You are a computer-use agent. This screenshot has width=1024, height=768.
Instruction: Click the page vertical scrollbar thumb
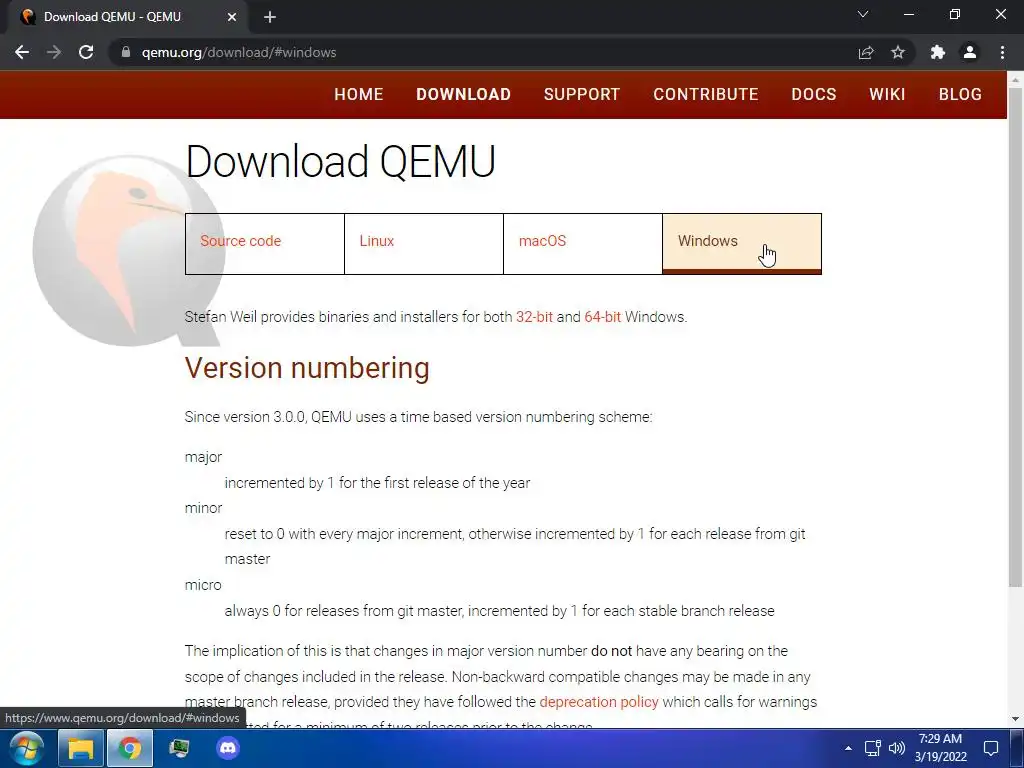1015,336
